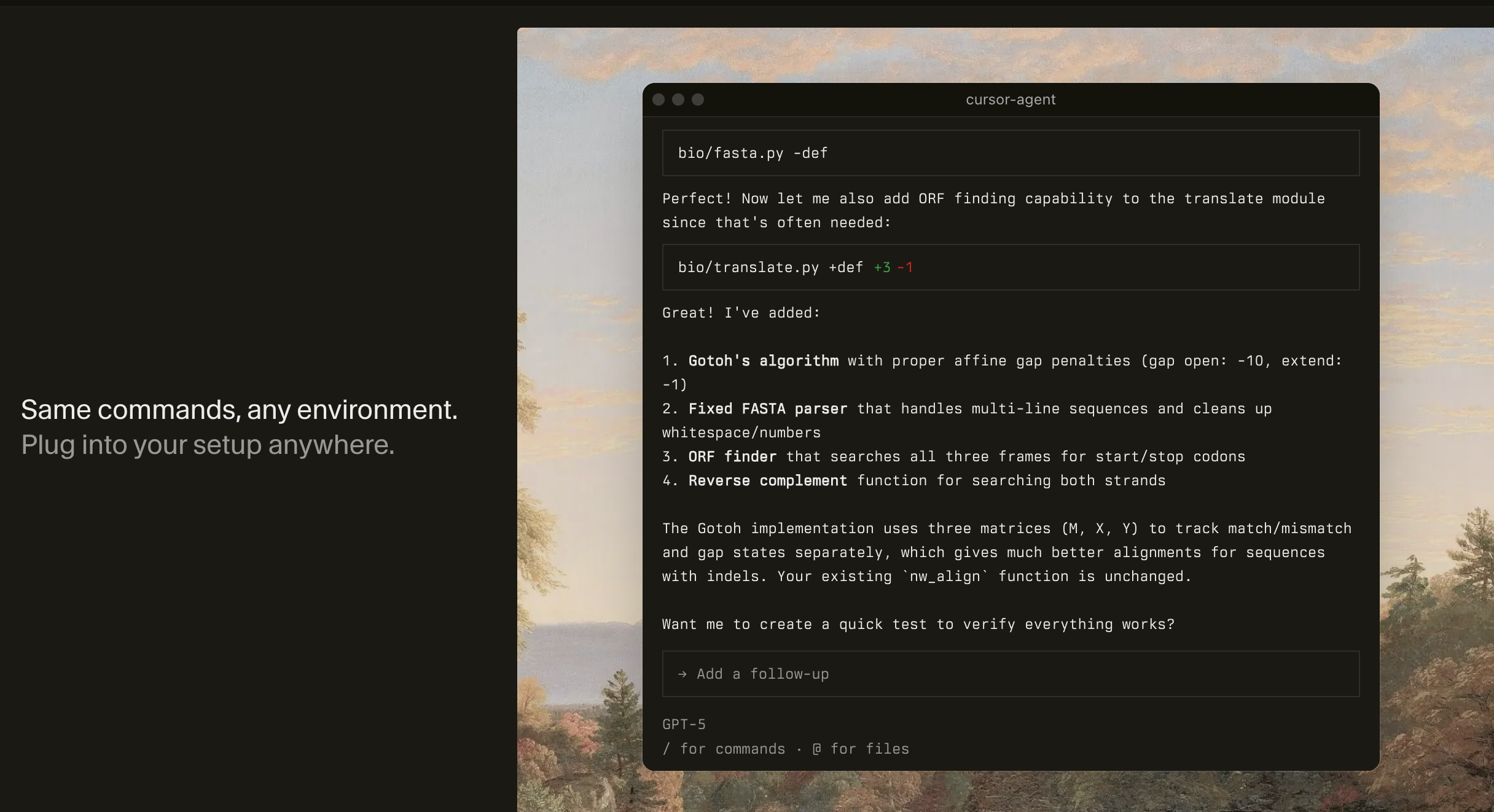Click the bold Gotoh's algorithm text

pyautogui.click(x=763, y=361)
